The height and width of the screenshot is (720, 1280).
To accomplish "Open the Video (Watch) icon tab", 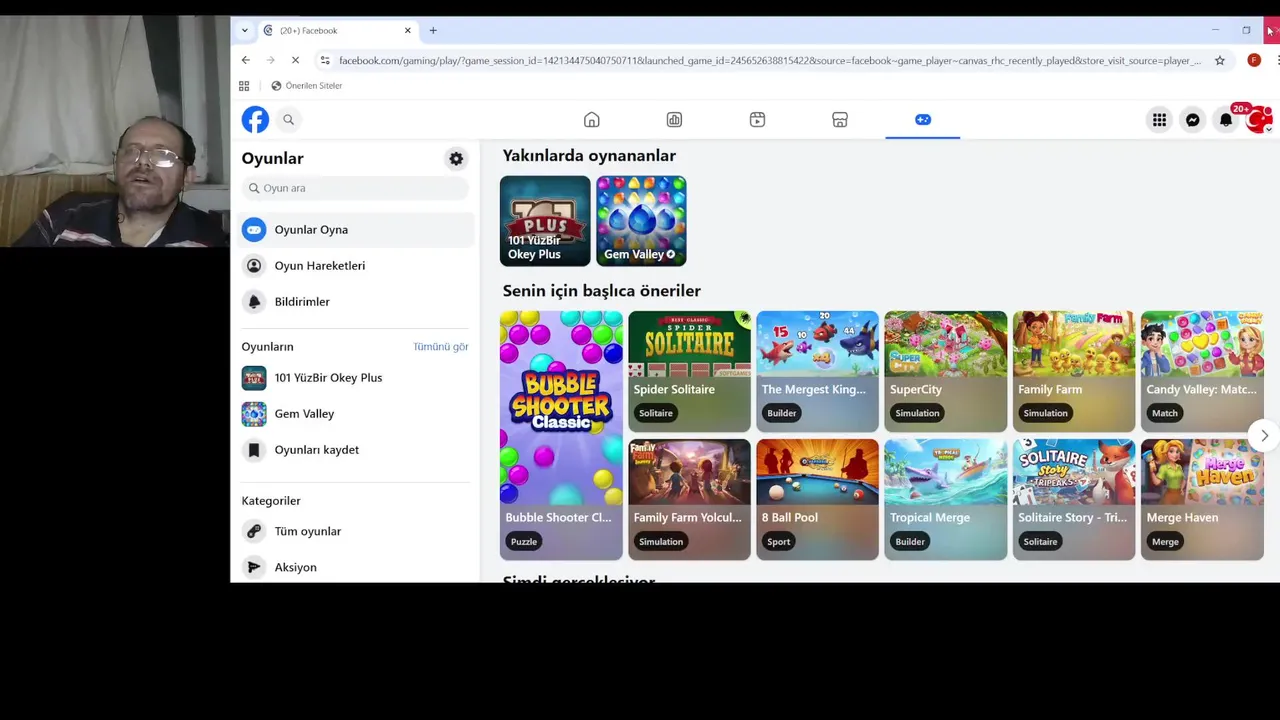I will pos(757,120).
